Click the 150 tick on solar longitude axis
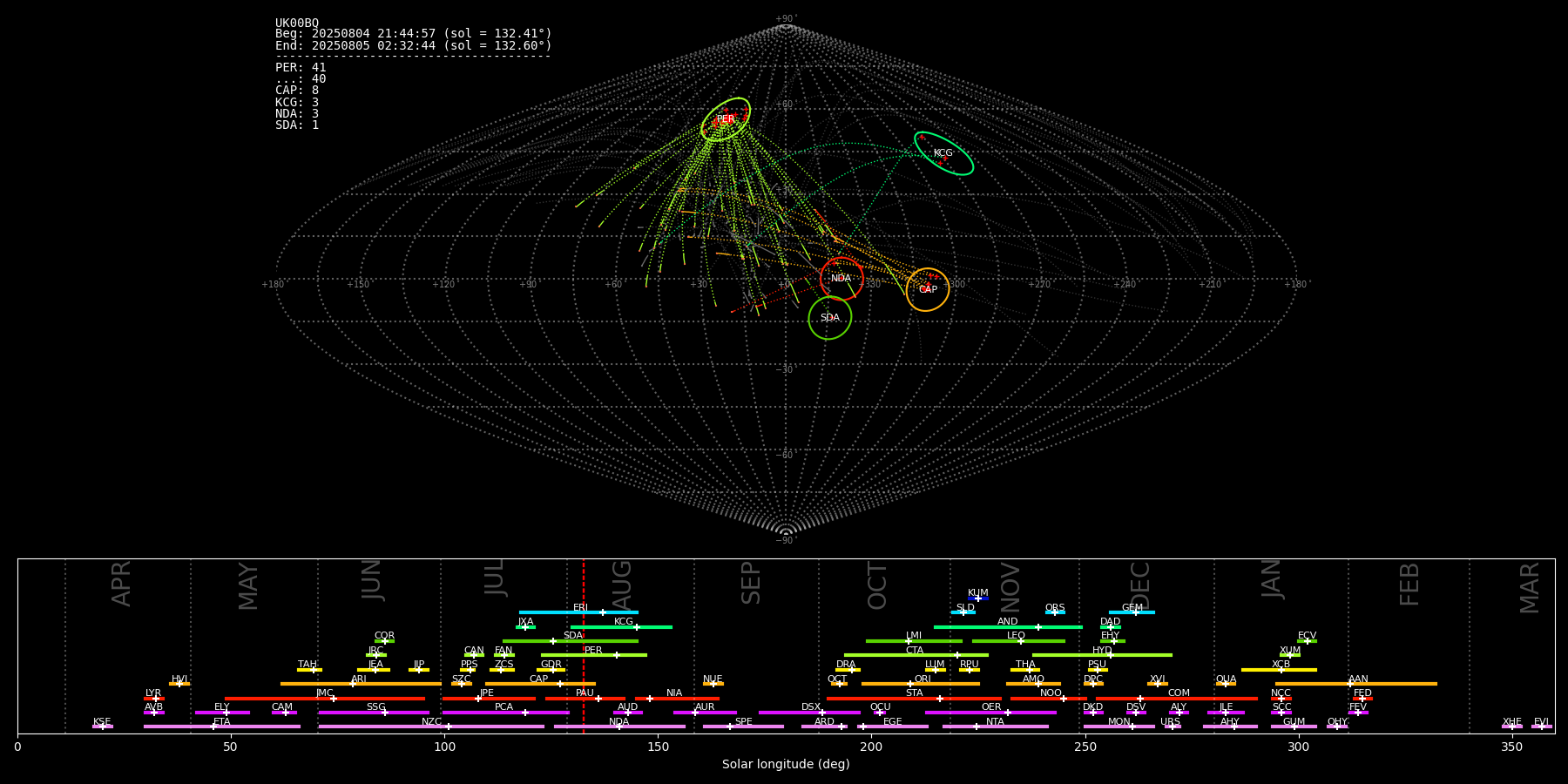 pyautogui.click(x=658, y=747)
